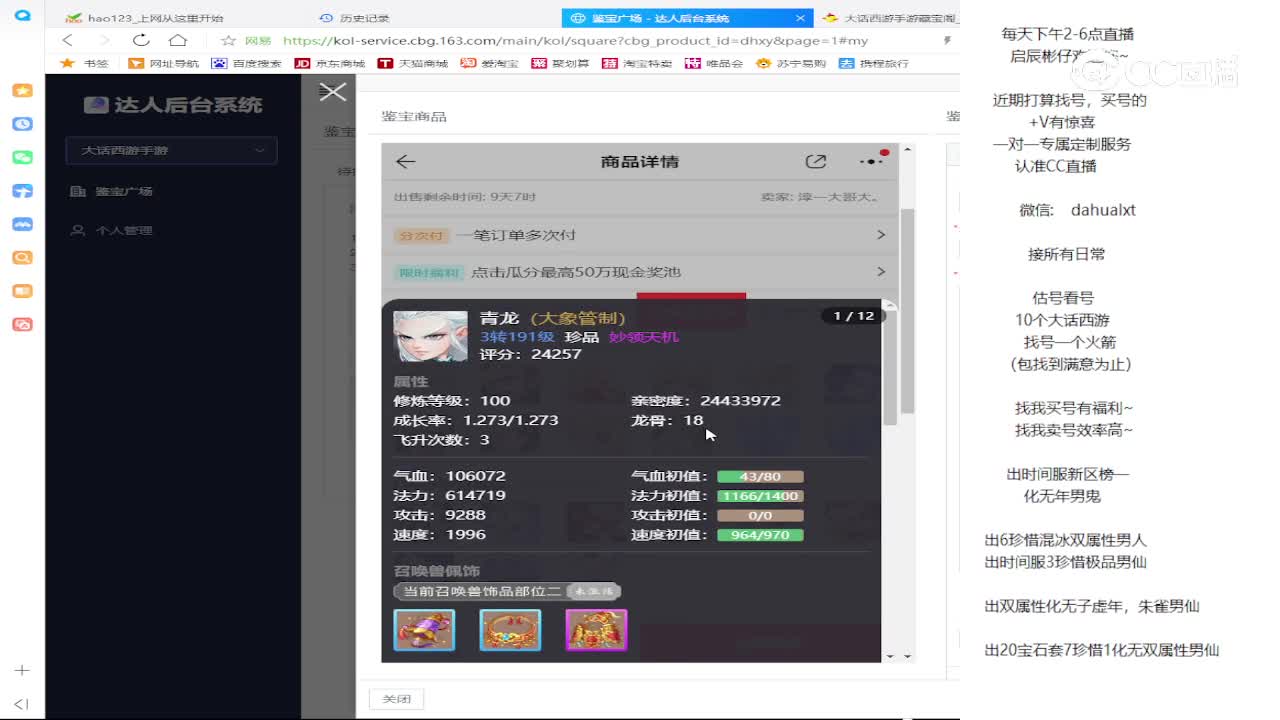Viewport: 1280px width, 720px height.
Task: Click the 法力初值 1166/1400 bar
Action: [x=760, y=496]
